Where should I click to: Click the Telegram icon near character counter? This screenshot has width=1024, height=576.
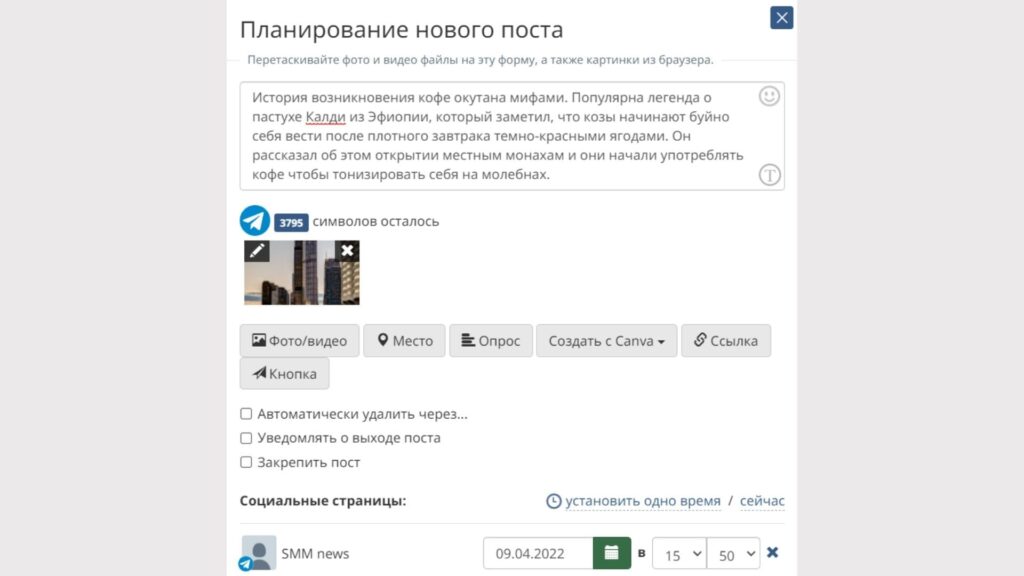click(255, 221)
